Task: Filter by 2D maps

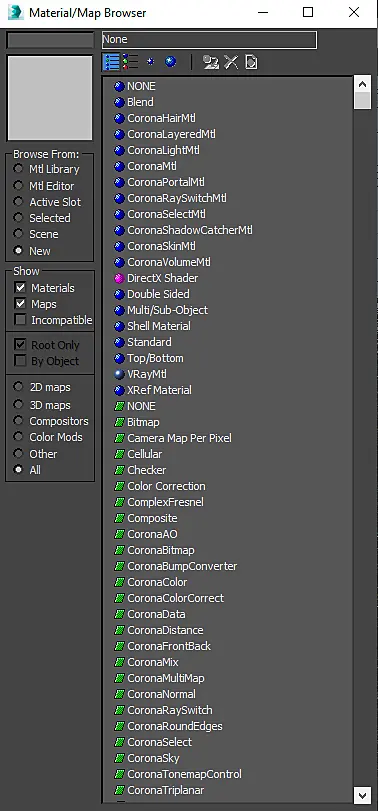Action: 19,386
